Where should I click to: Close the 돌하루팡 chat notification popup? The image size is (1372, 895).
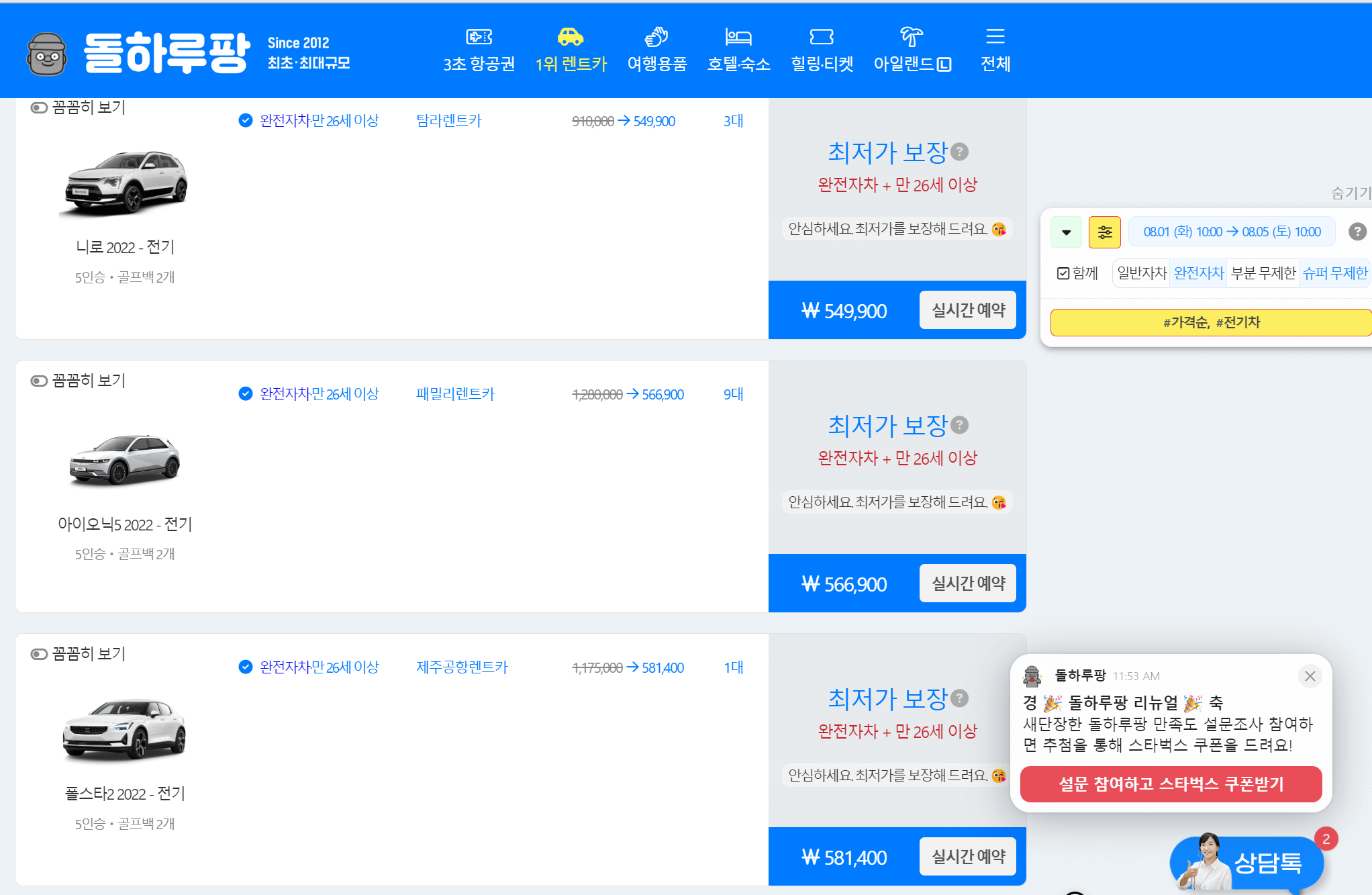(1310, 676)
